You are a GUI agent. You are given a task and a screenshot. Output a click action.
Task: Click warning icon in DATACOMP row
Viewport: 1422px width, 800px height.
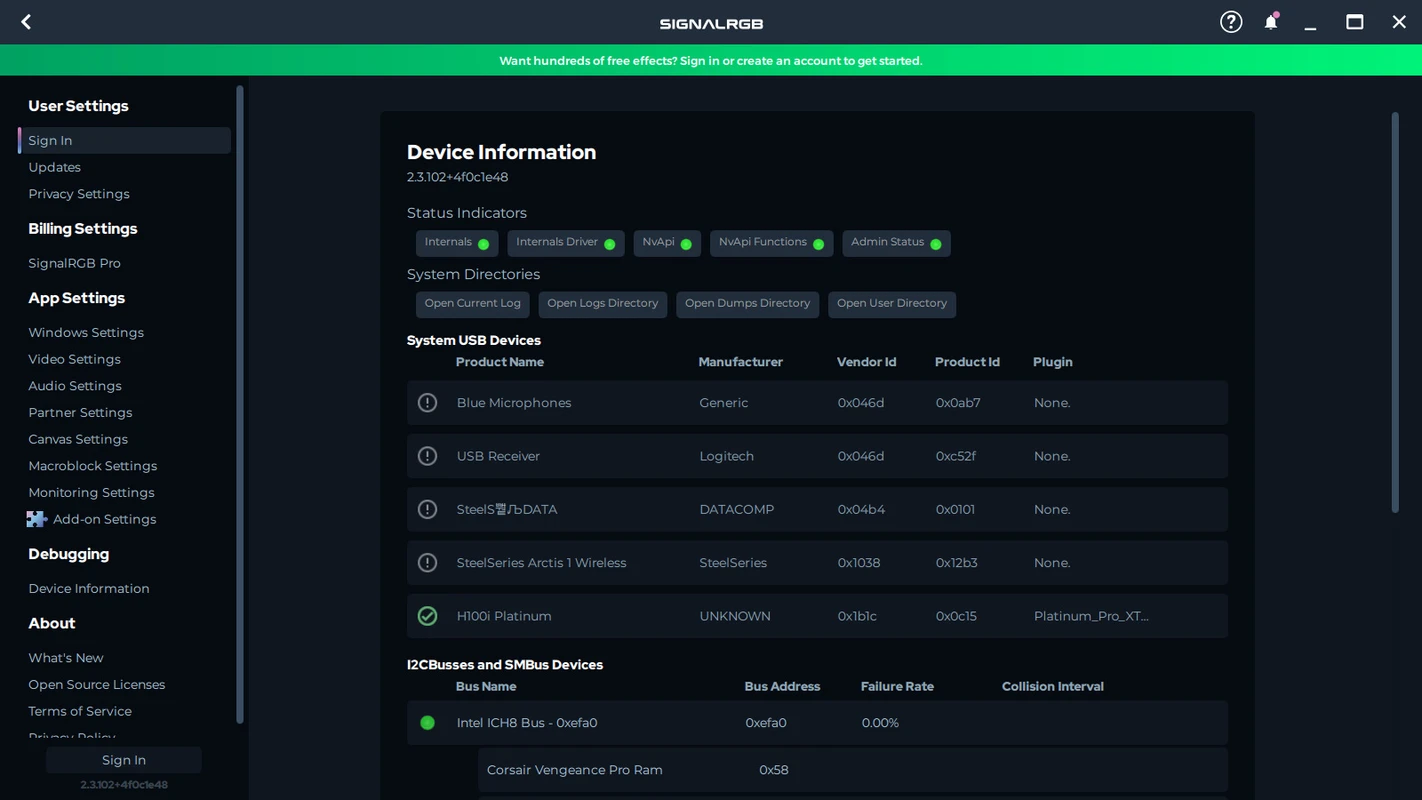(x=427, y=509)
